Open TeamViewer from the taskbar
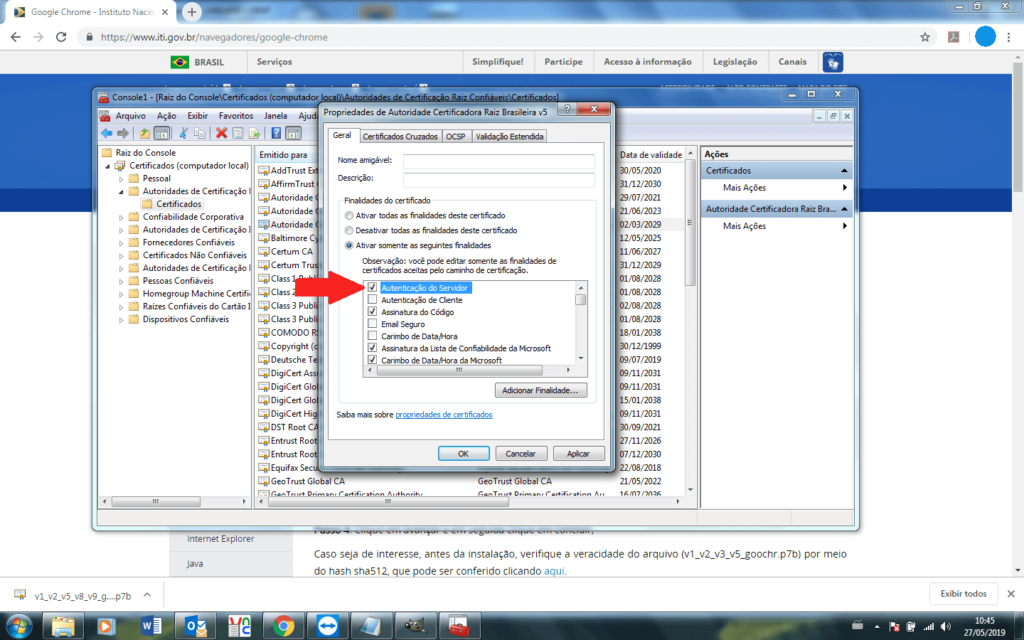The width and height of the screenshot is (1024, 640). (327, 626)
